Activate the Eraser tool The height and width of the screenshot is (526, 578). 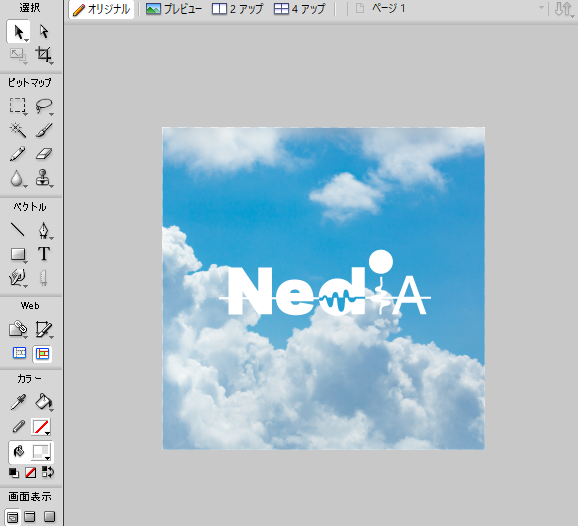coord(43,154)
